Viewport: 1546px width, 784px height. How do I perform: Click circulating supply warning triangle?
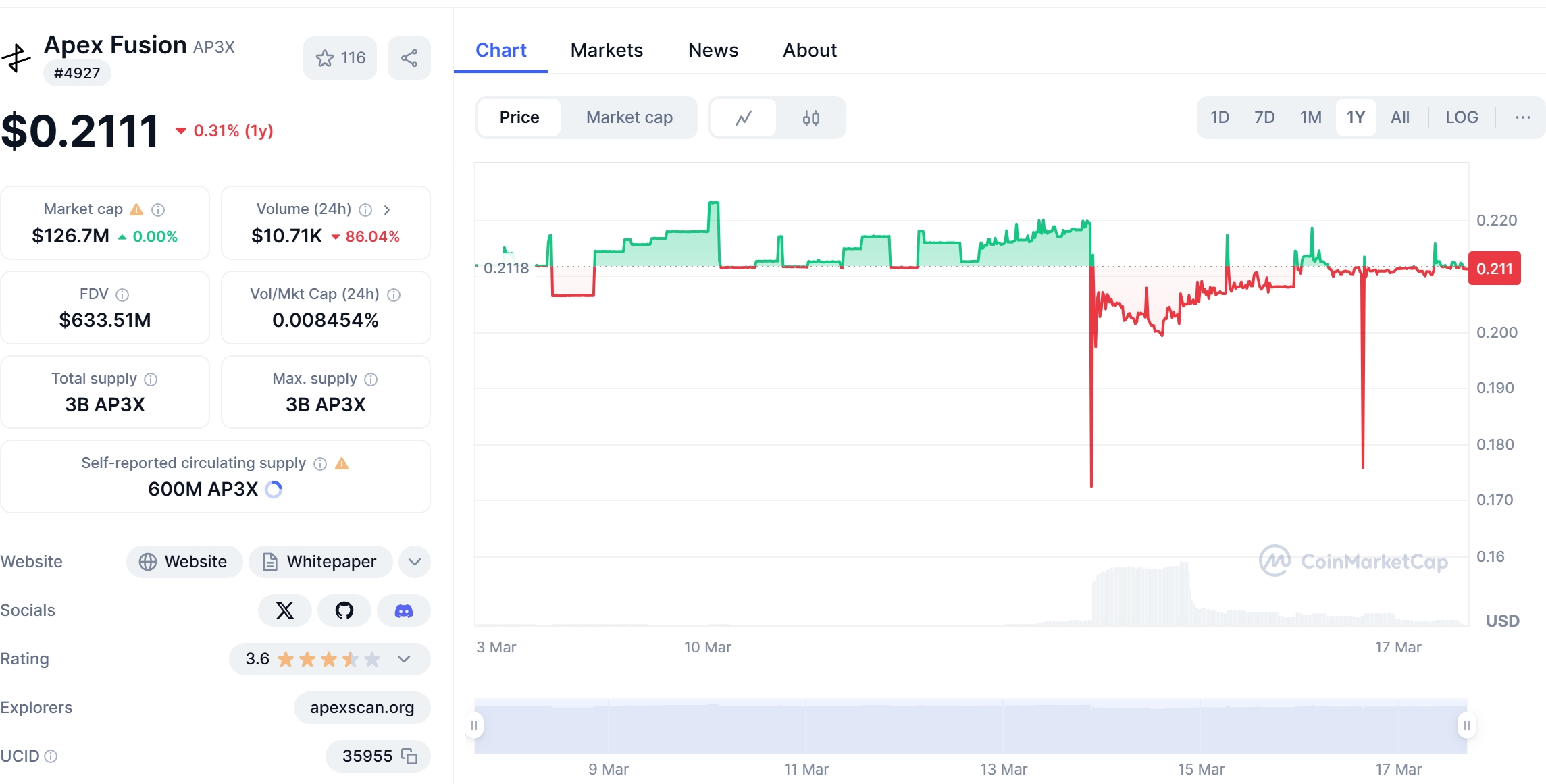coord(342,463)
